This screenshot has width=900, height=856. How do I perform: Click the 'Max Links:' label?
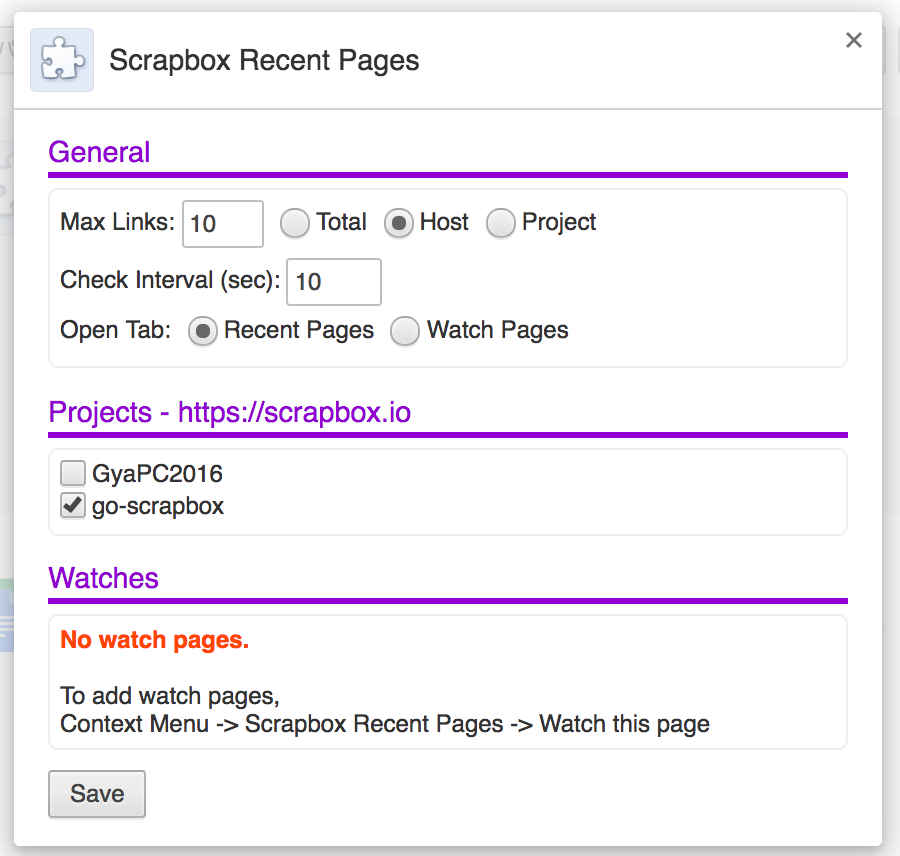[117, 222]
